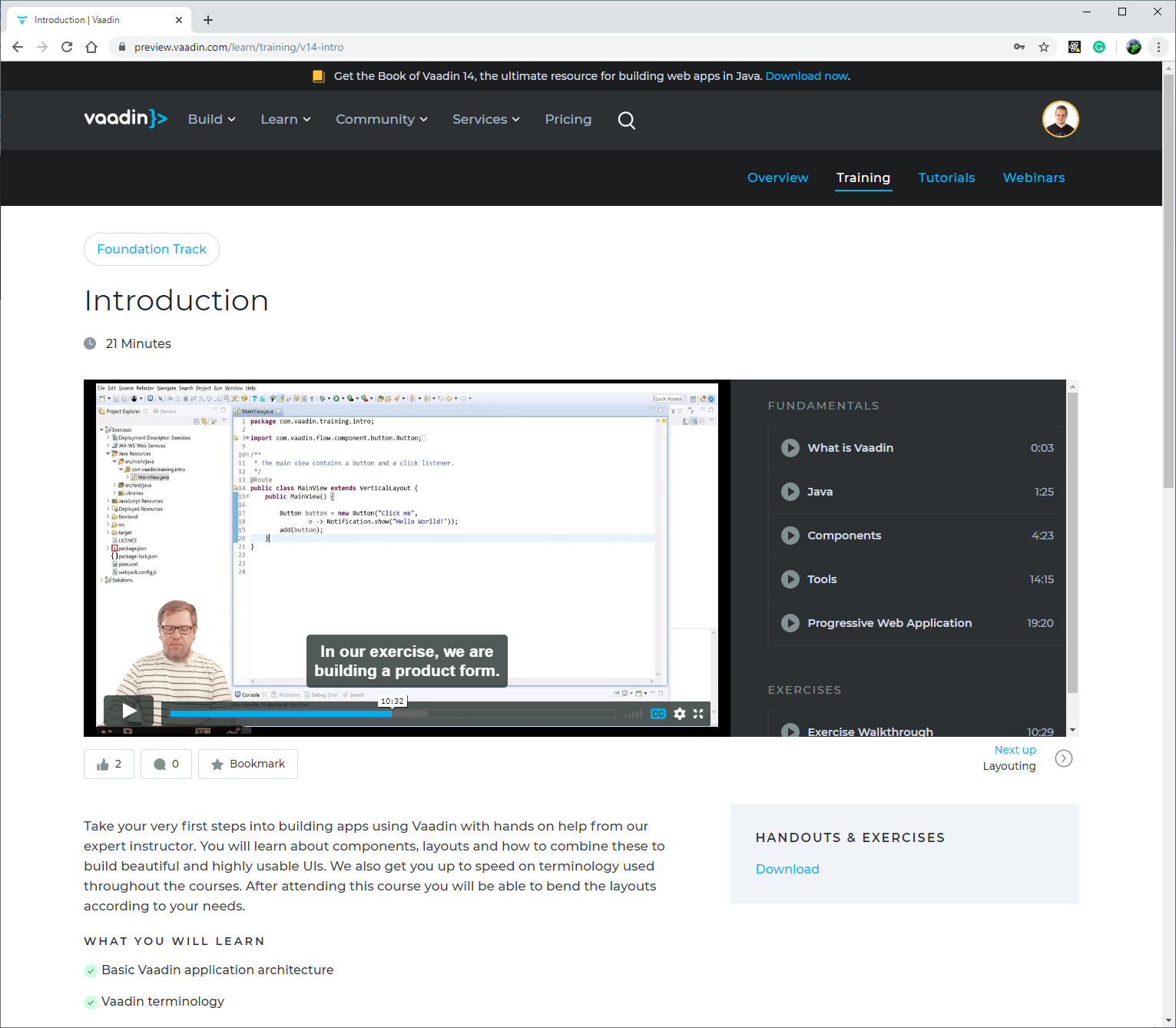Viewport: 1176px width, 1028px height.
Task: Open the search on the Vaadin site
Action: click(626, 121)
